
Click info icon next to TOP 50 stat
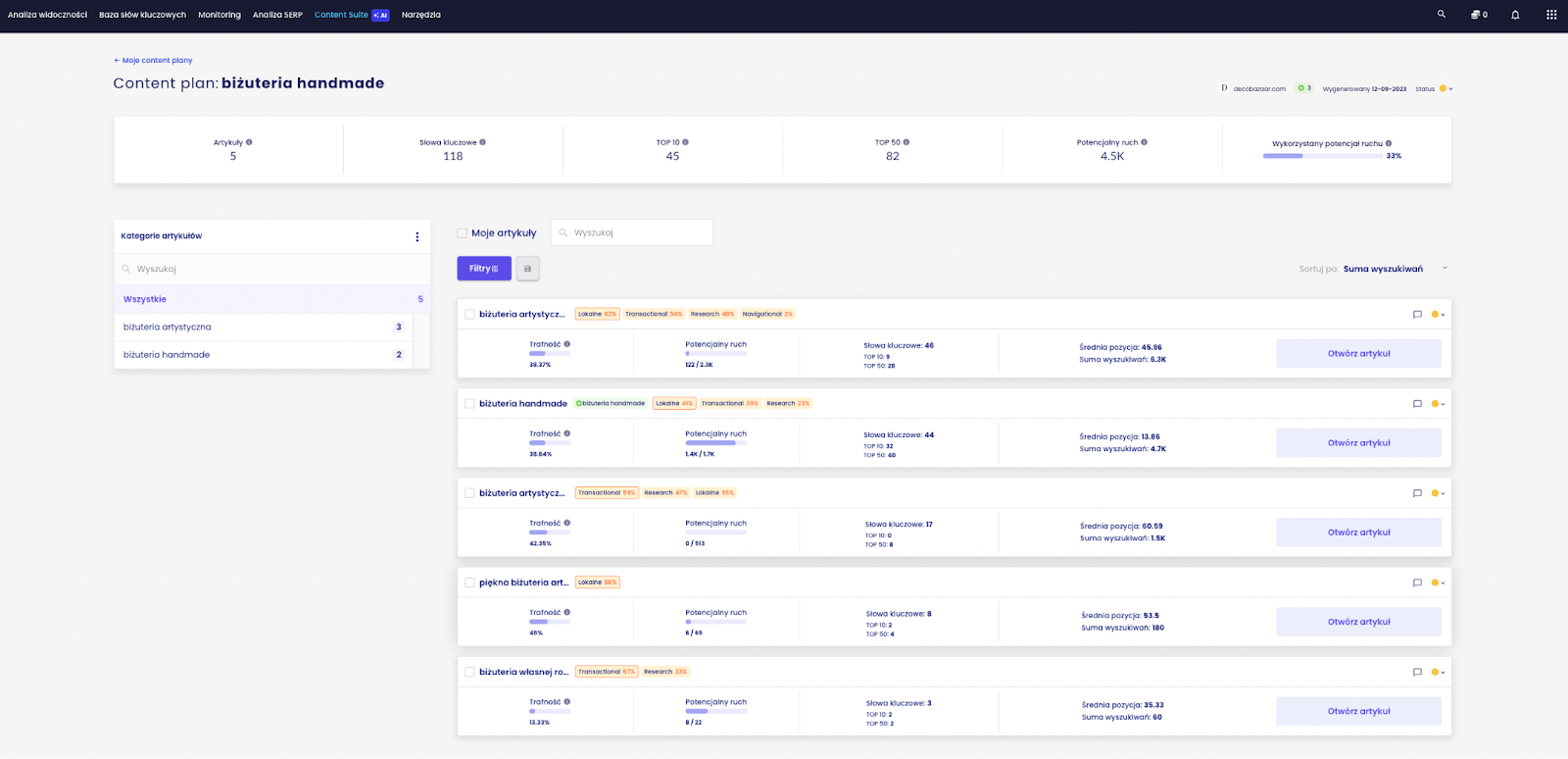pyautogui.click(x=906, y=142)
